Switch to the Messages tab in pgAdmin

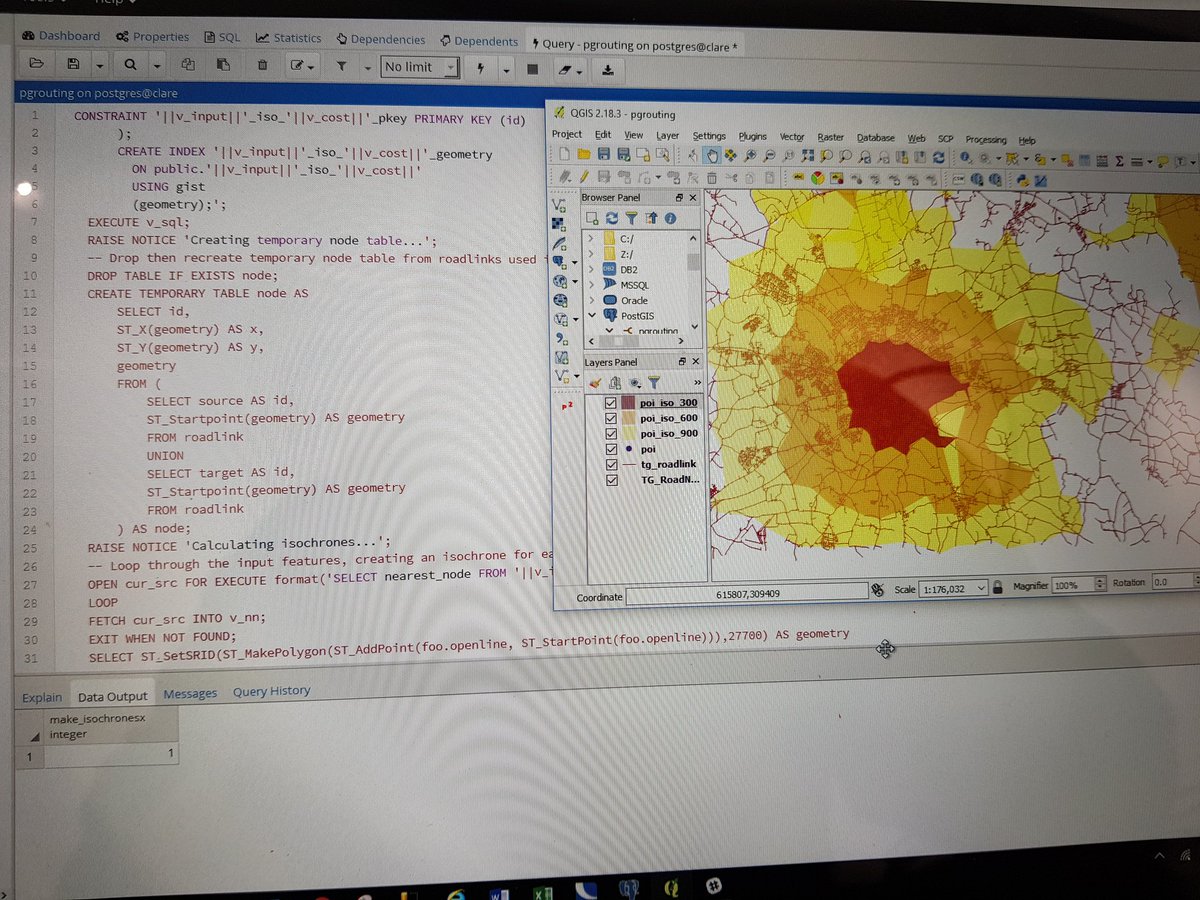pos(190,691)
